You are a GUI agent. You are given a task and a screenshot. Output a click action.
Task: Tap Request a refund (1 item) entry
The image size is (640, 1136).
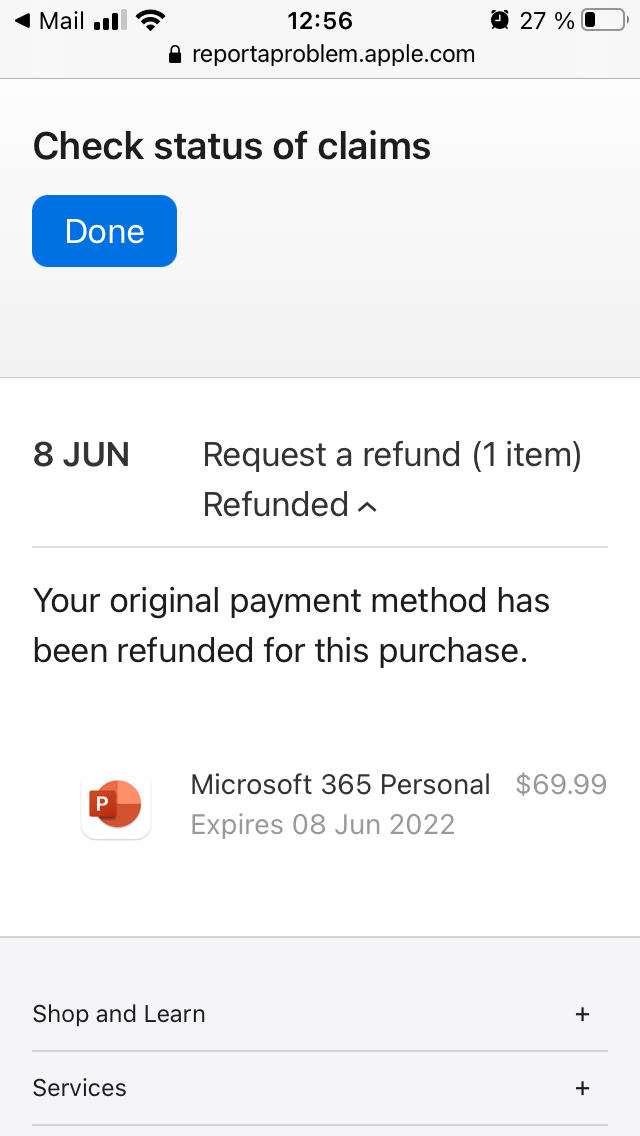tap(392, 456)
